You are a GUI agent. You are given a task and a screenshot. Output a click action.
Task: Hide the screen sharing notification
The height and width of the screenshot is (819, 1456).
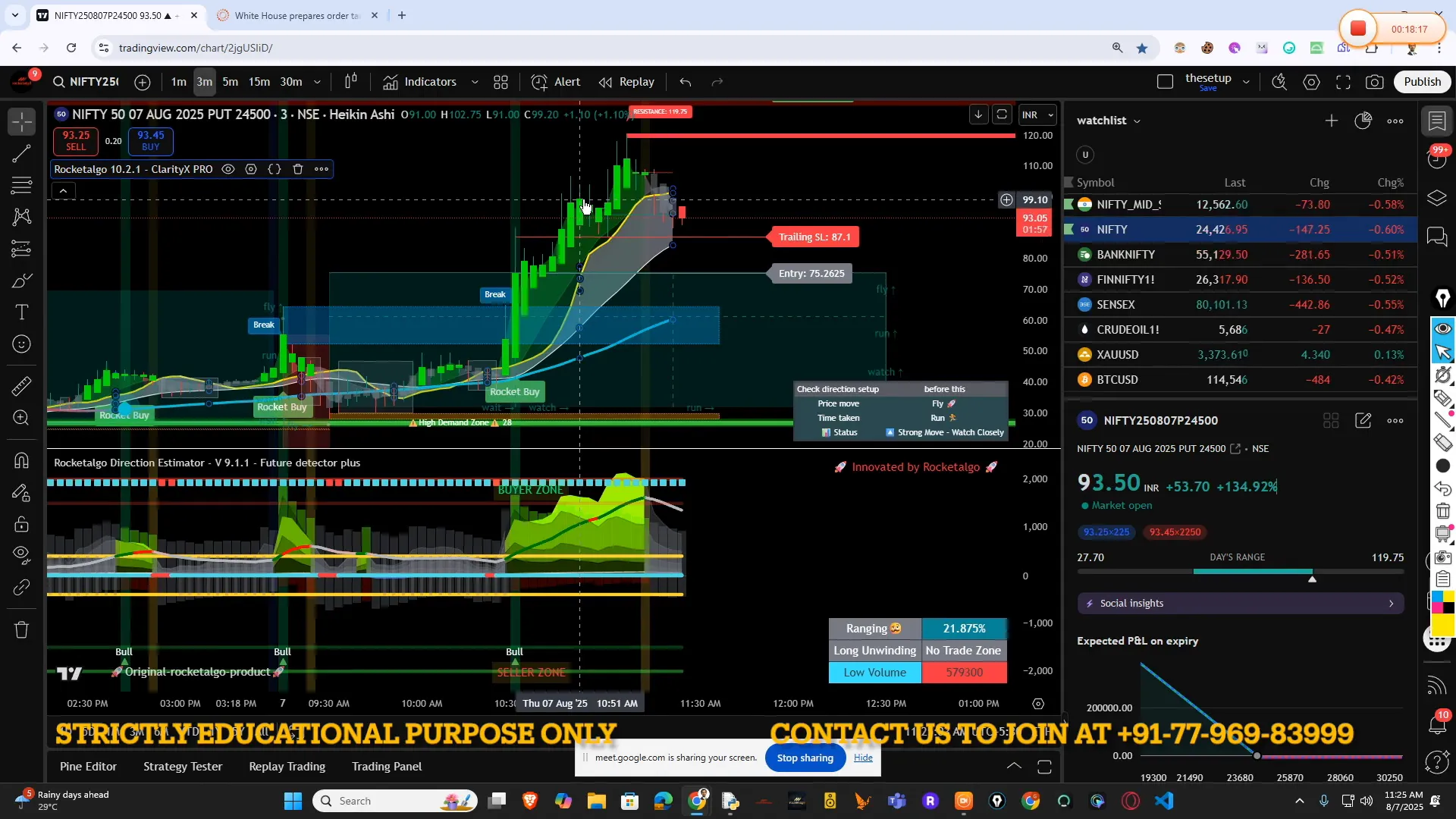[863, 758]
